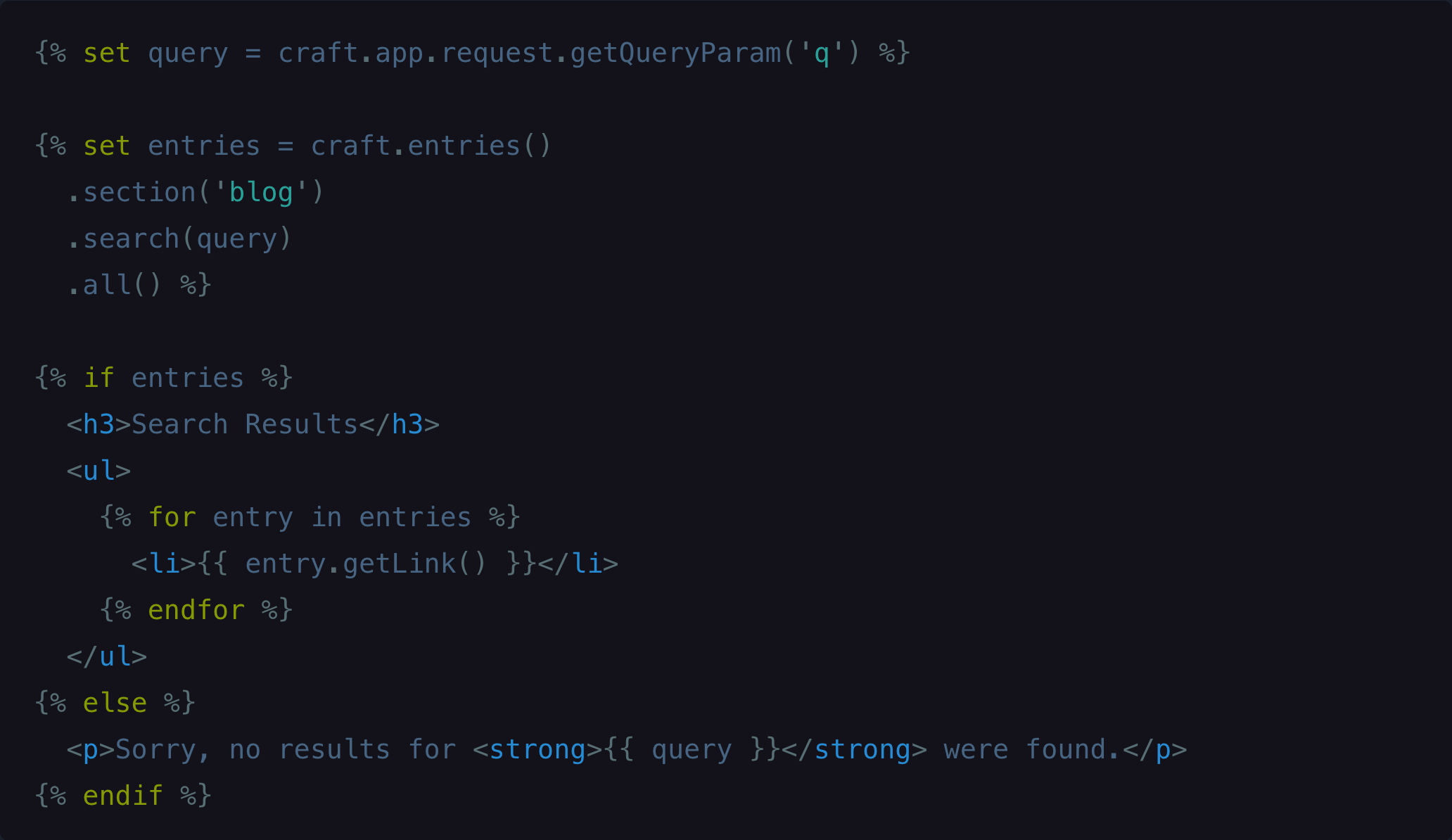This screenshot has height=840, width=1452.
Task: Click the 'for' keyword in loop
Action: coord(172,518)
